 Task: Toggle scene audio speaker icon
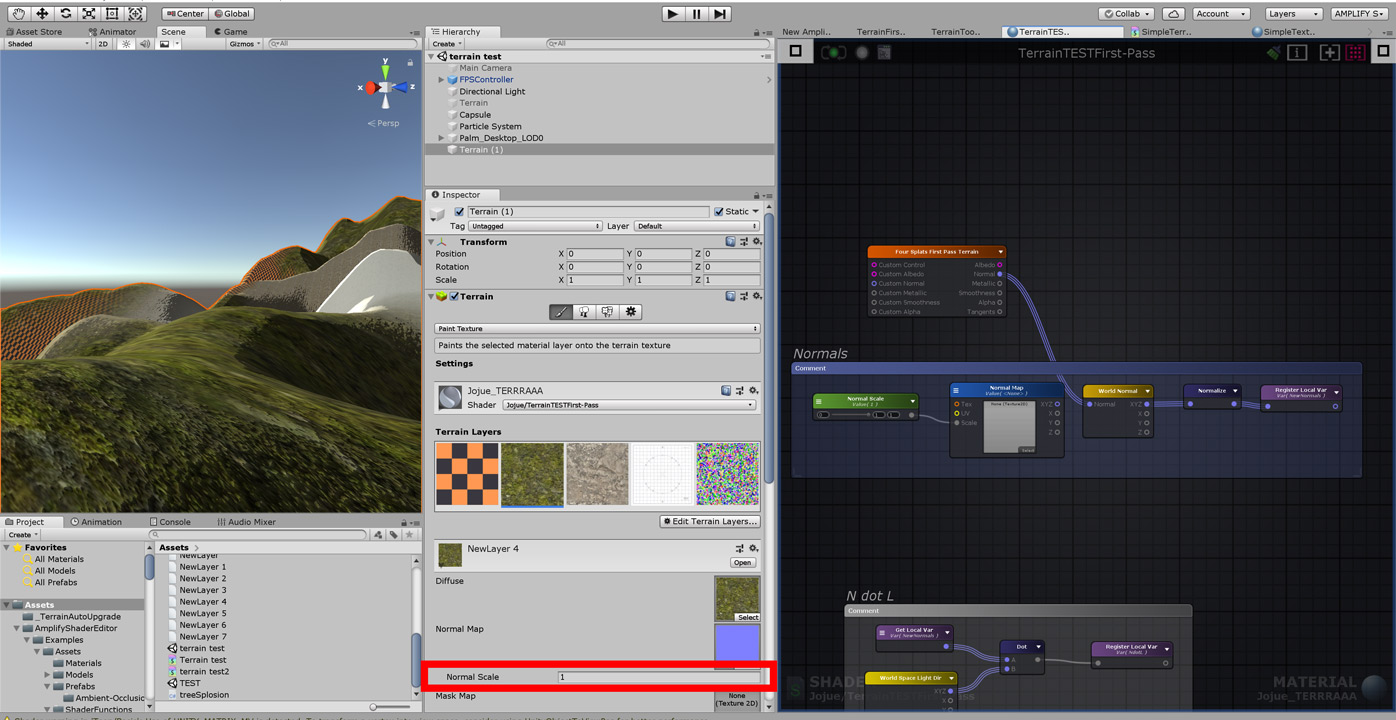click(x=145, y=44)
